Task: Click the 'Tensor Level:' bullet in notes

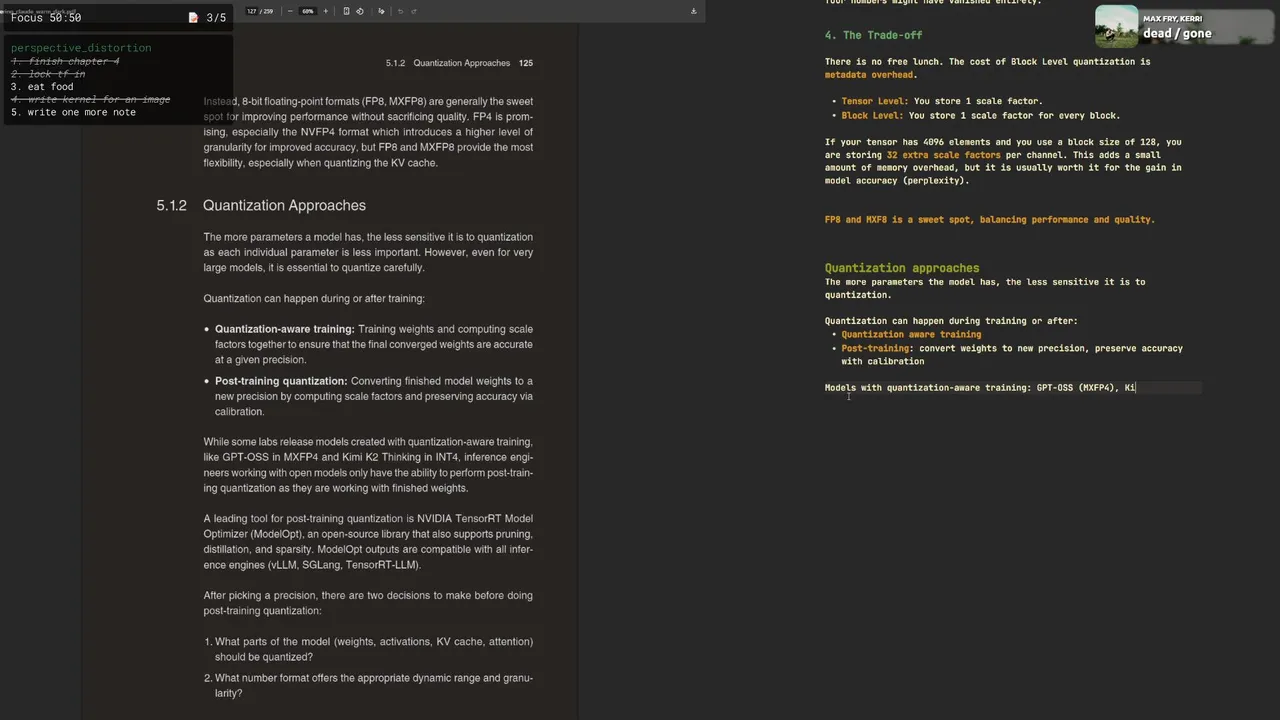Action: click(x=875, y=101)
